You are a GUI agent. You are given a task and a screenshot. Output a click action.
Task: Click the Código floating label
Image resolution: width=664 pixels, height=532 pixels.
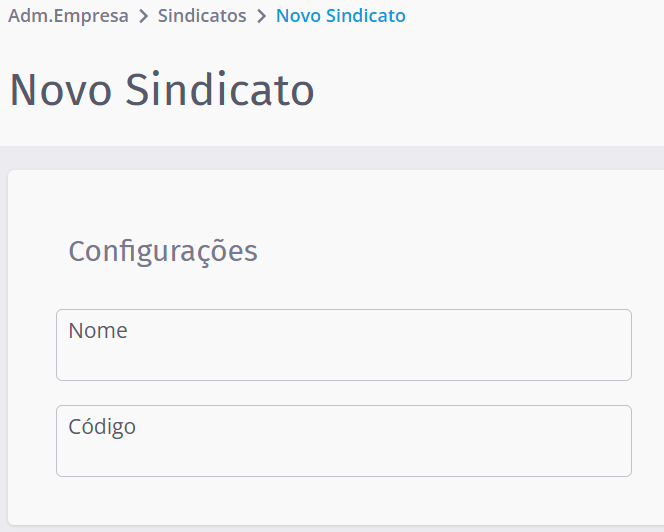coord(102,427)
